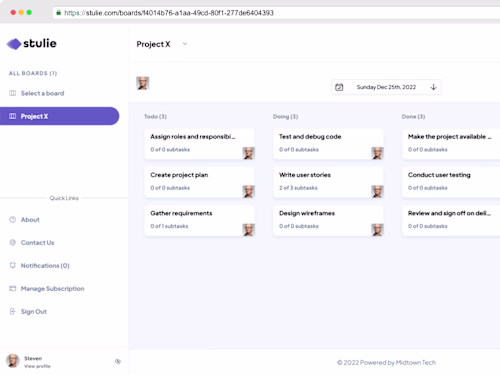
Task: Click the Contact Us icon
Action: point(13,242)
